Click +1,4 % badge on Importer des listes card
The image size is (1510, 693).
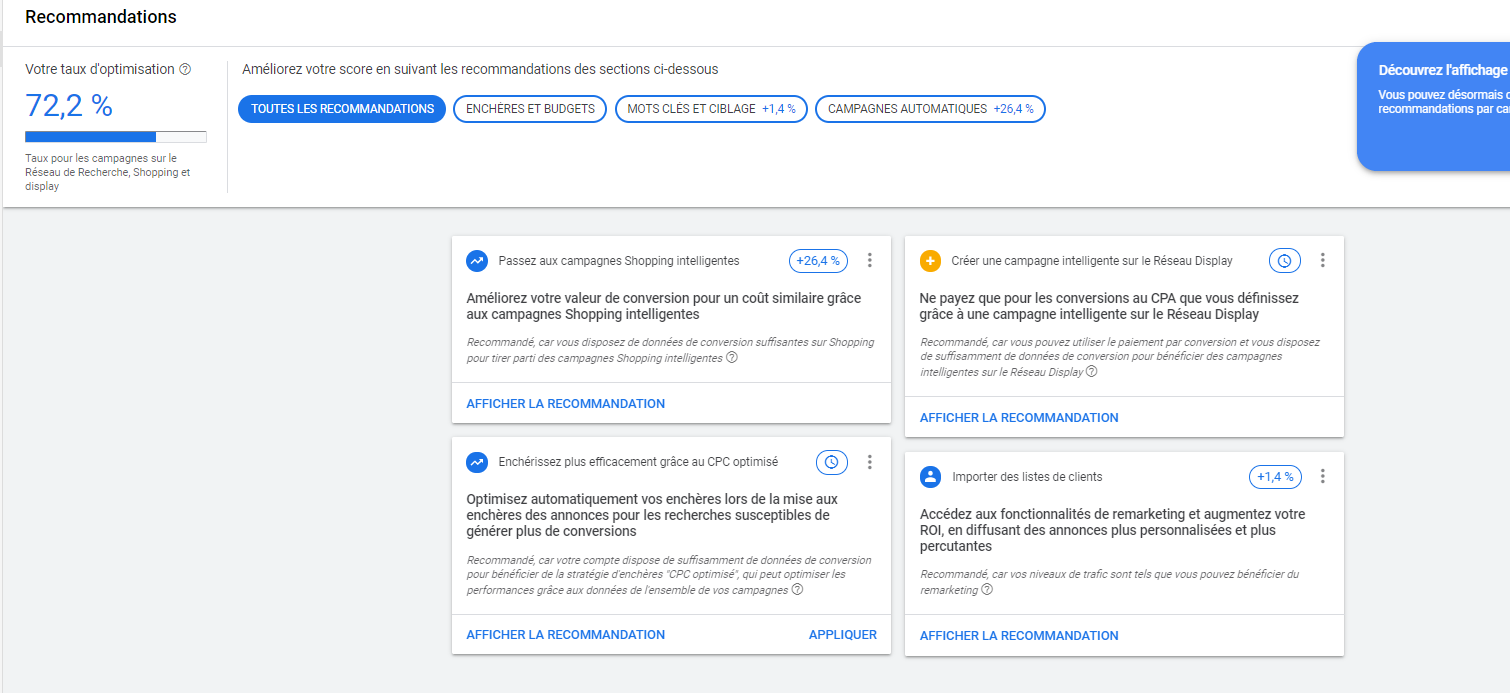coord(1275,477)
